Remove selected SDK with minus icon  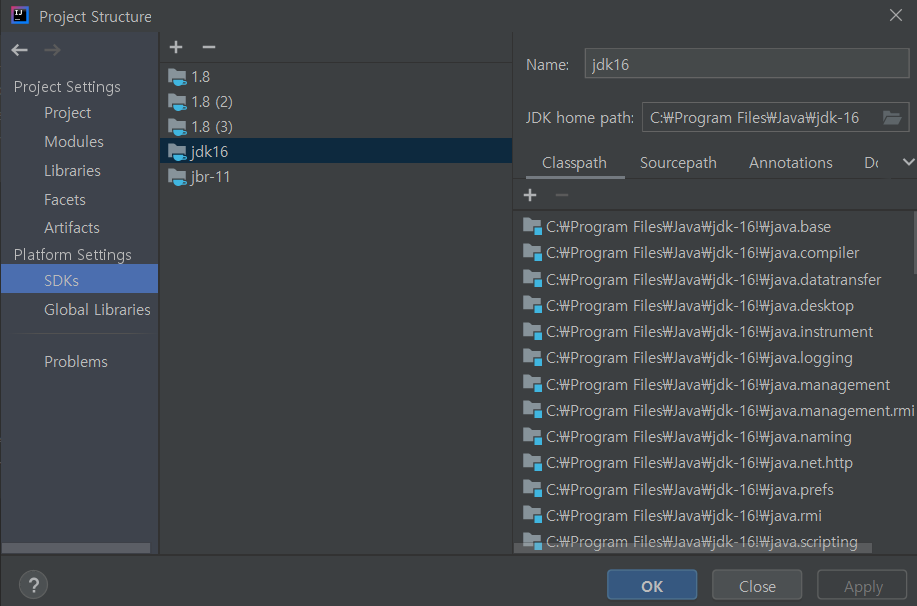(209, 47)
